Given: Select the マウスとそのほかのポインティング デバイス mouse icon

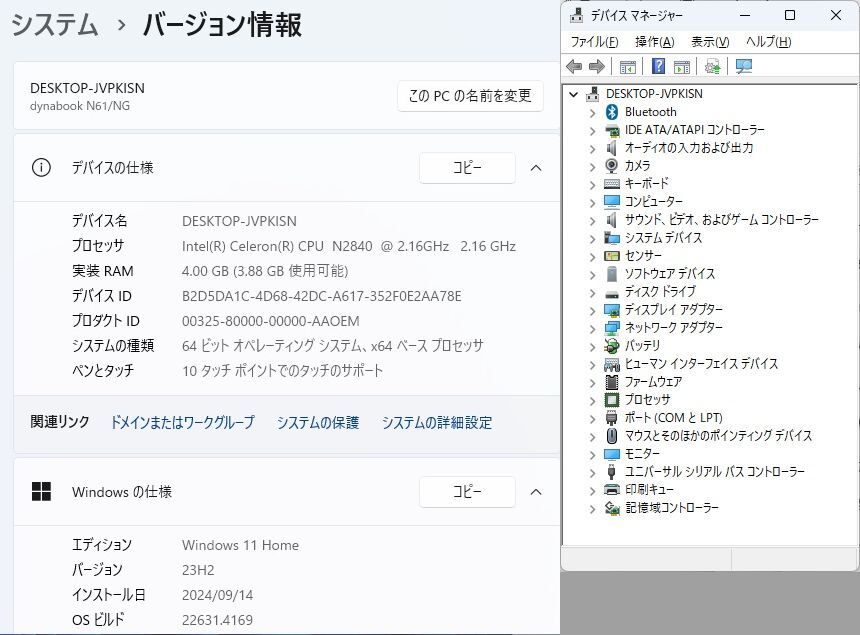Looking at the screenshot, I should 612,435.
